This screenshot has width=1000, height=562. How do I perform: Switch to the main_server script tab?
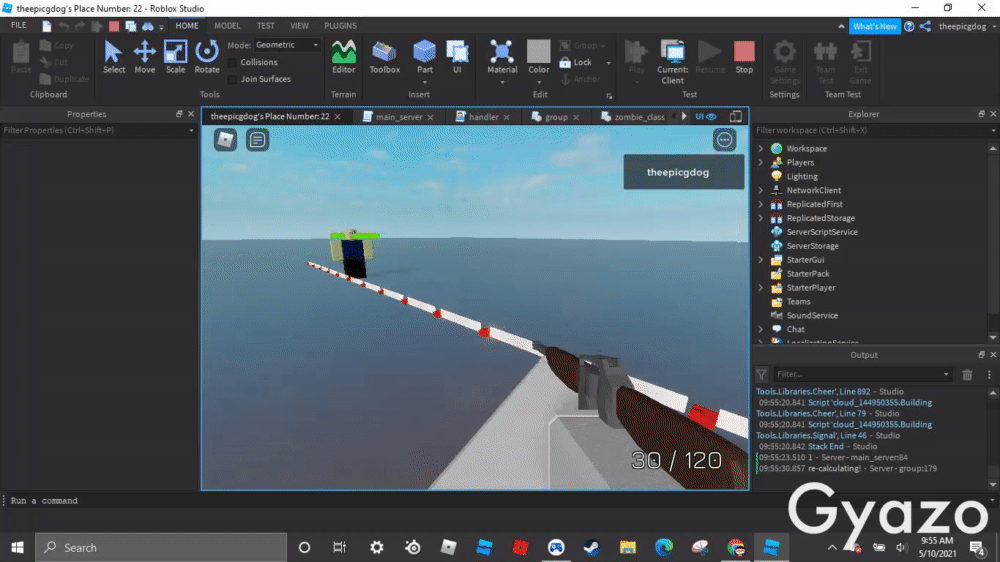pyautogui.click(x=399, y=117)
